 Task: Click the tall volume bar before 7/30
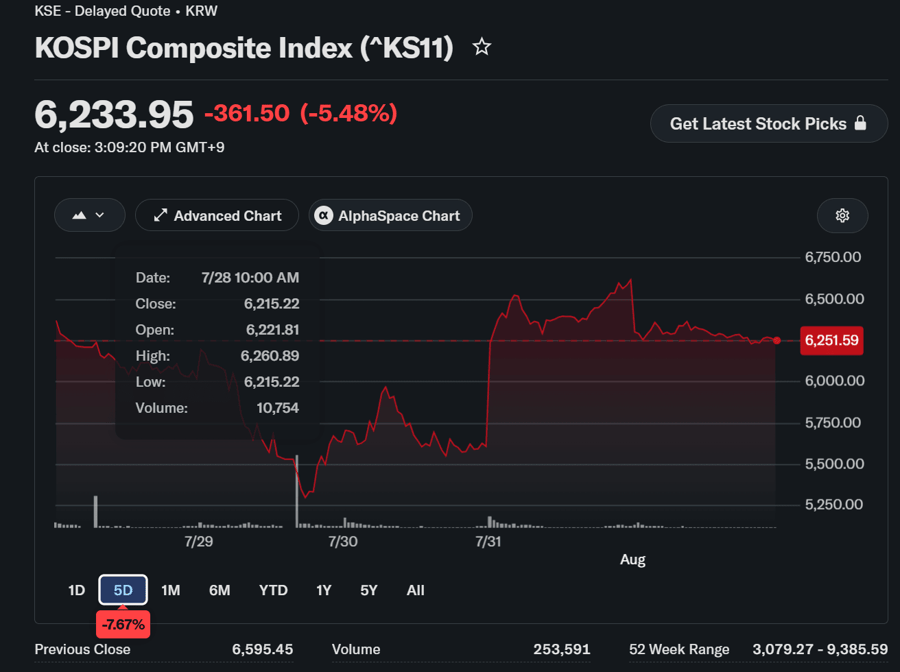[297, 491]
